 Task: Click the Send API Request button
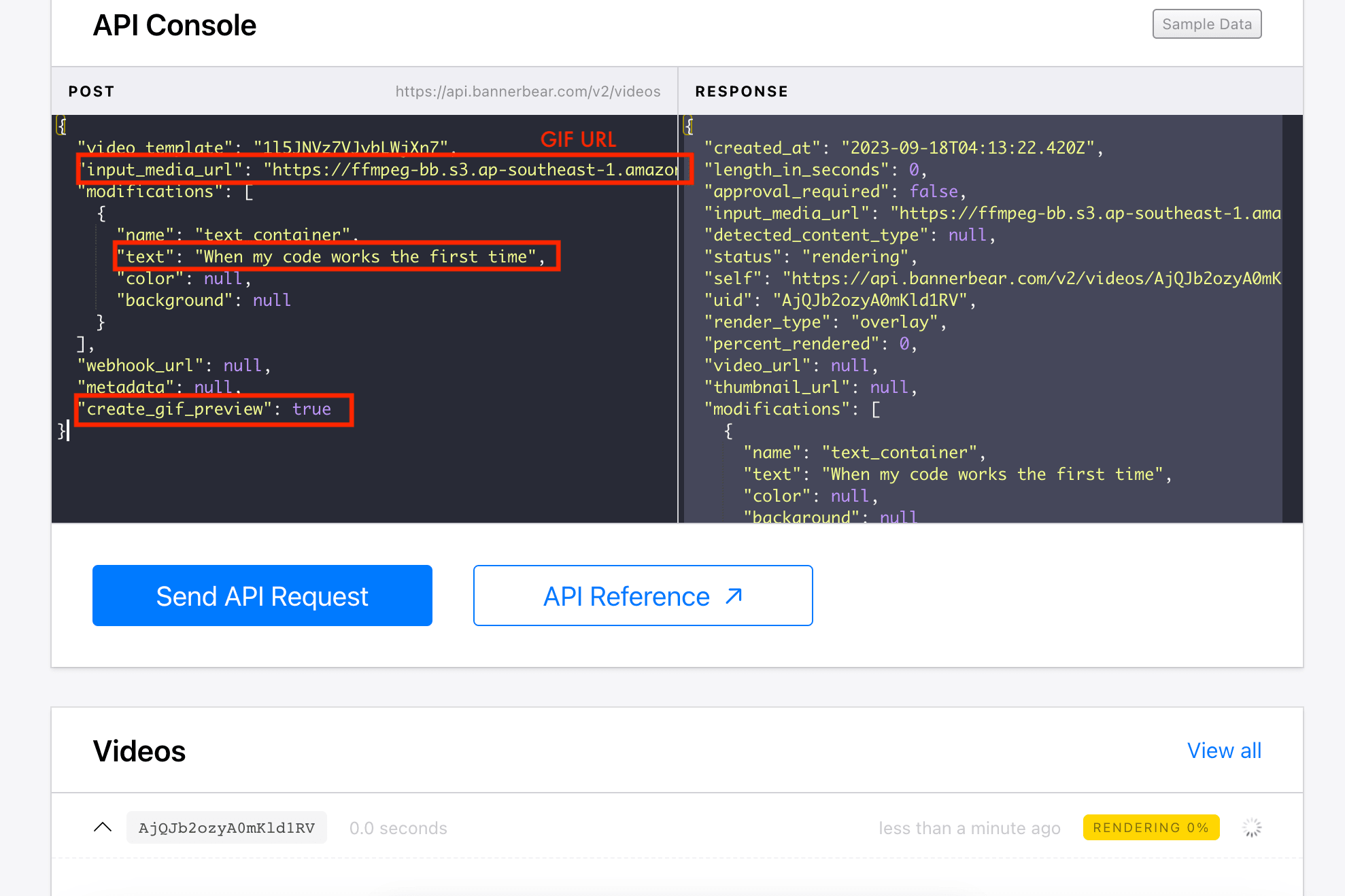click(262, 595)
